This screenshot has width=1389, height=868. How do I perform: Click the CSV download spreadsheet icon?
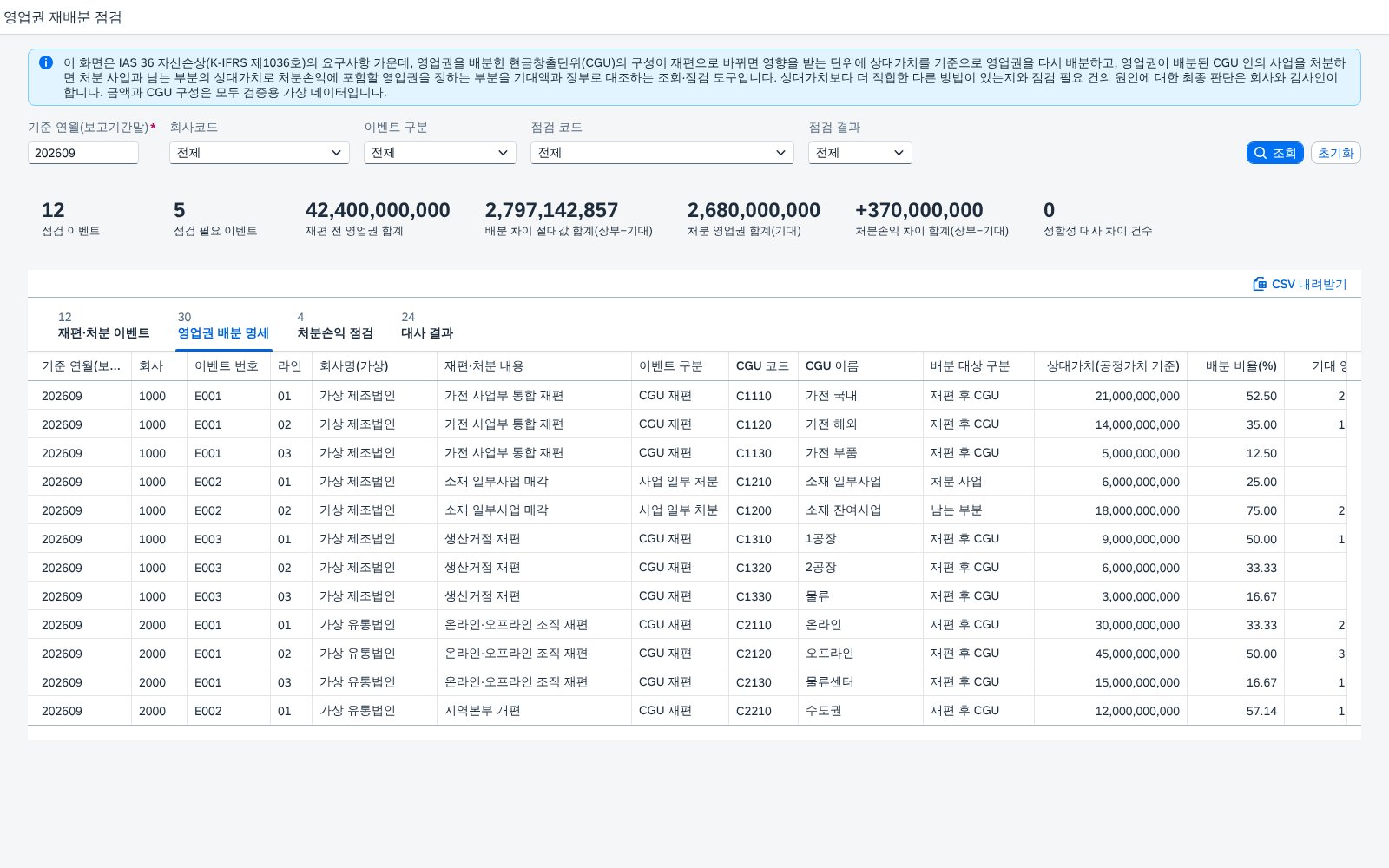pos(1260,284)
